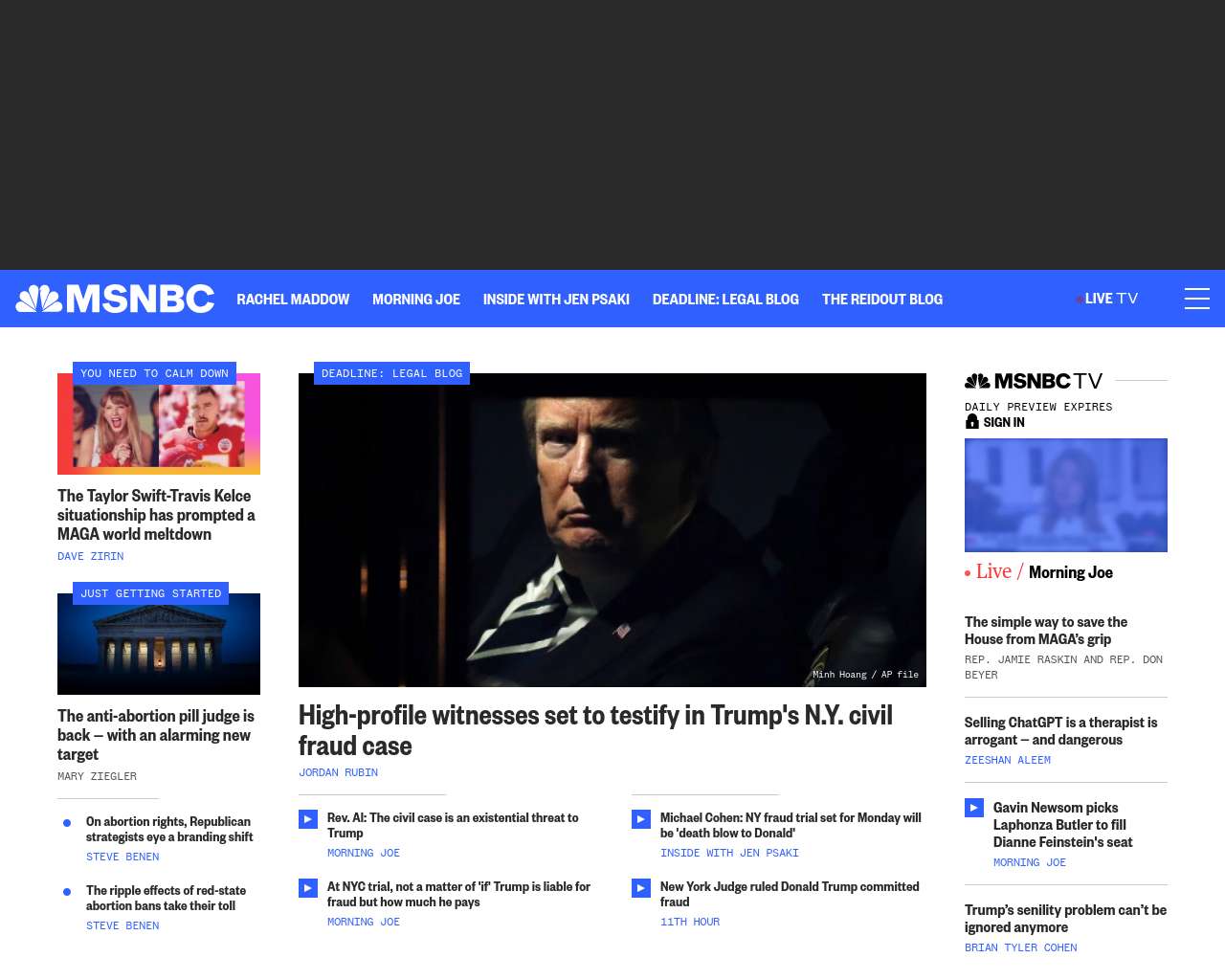Open 'On abortion rights, Republican strategists' story
The image size is (1225, 980).
coord(169,829)
